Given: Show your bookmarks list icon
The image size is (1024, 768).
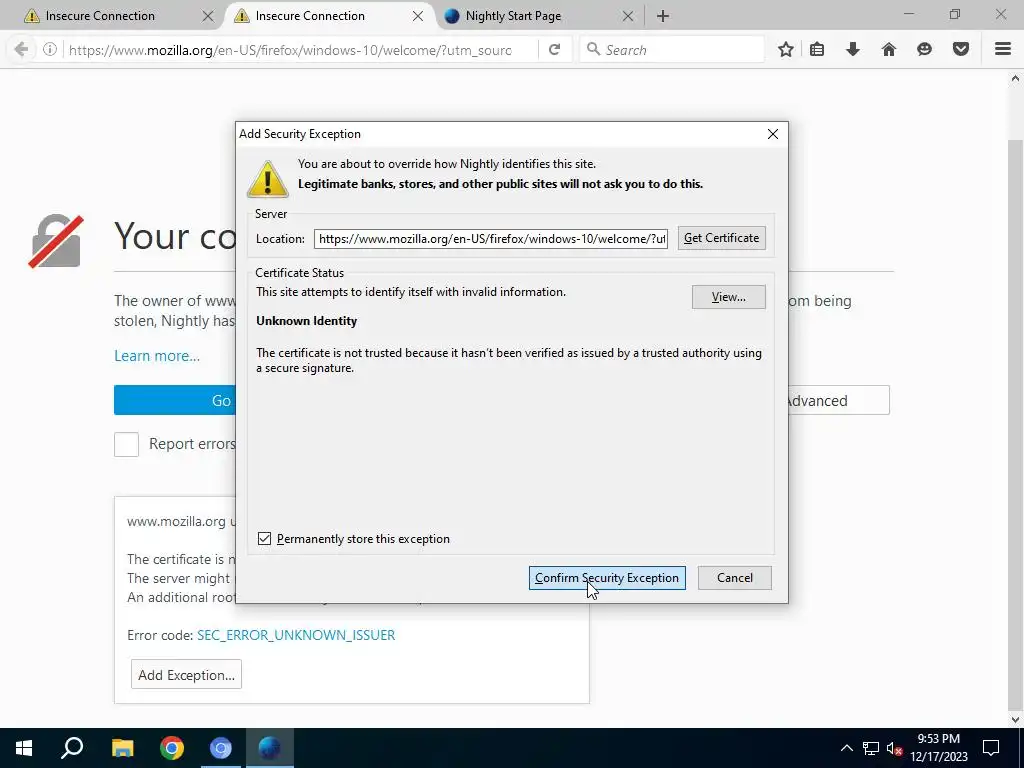Looking at the screenshot, I should point(817,49).
